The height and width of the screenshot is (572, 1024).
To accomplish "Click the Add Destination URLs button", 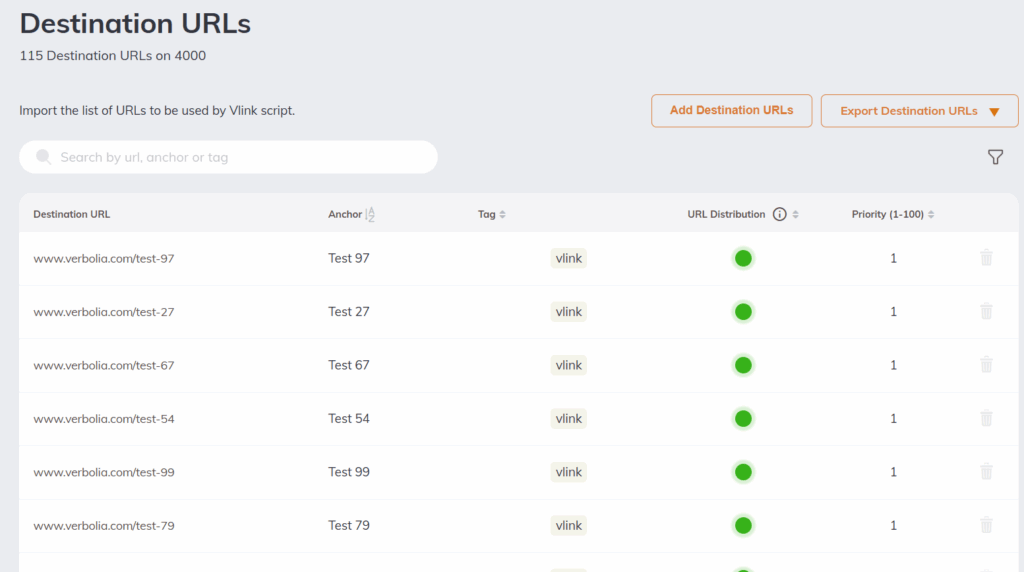I will coord(731,110).
